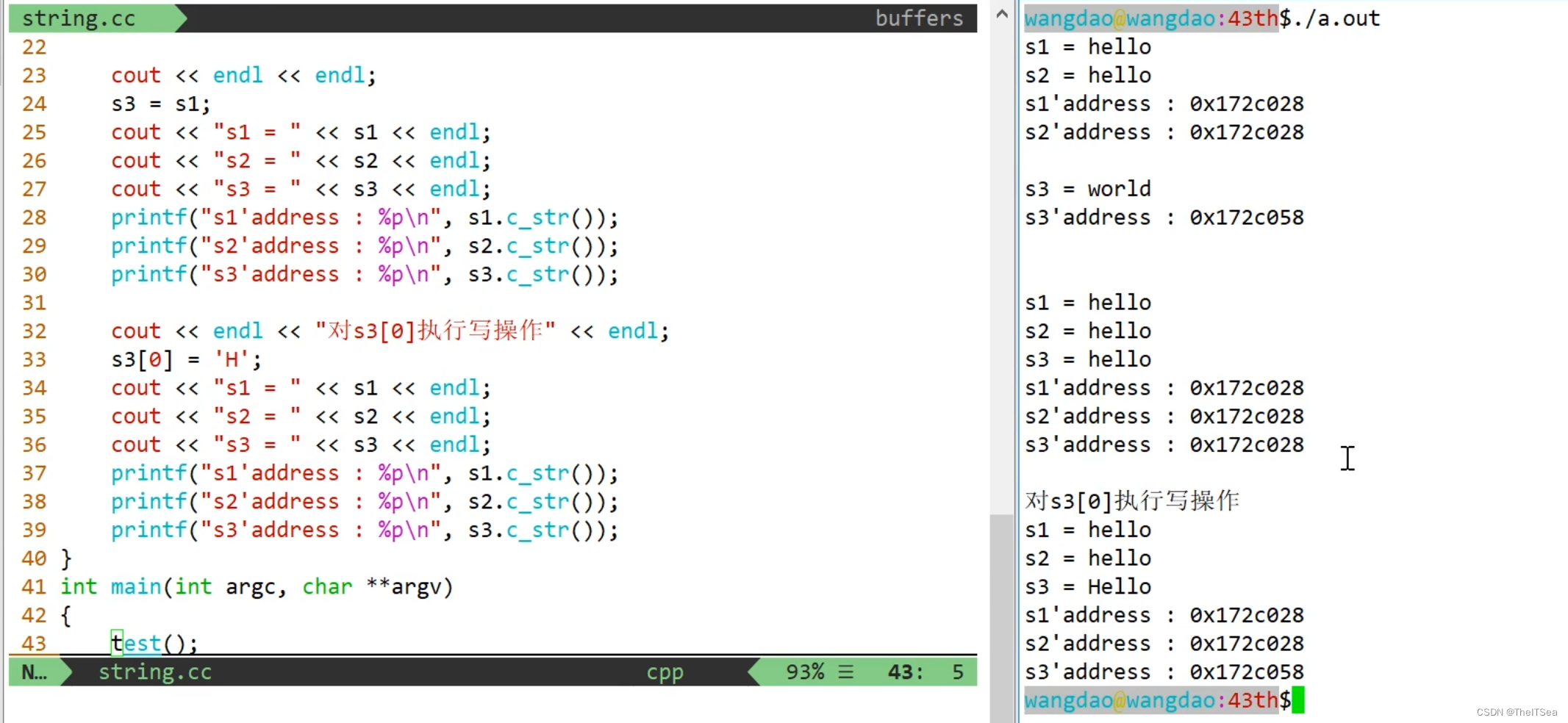Click the test(); call on line 43

[x=154, y=644]
